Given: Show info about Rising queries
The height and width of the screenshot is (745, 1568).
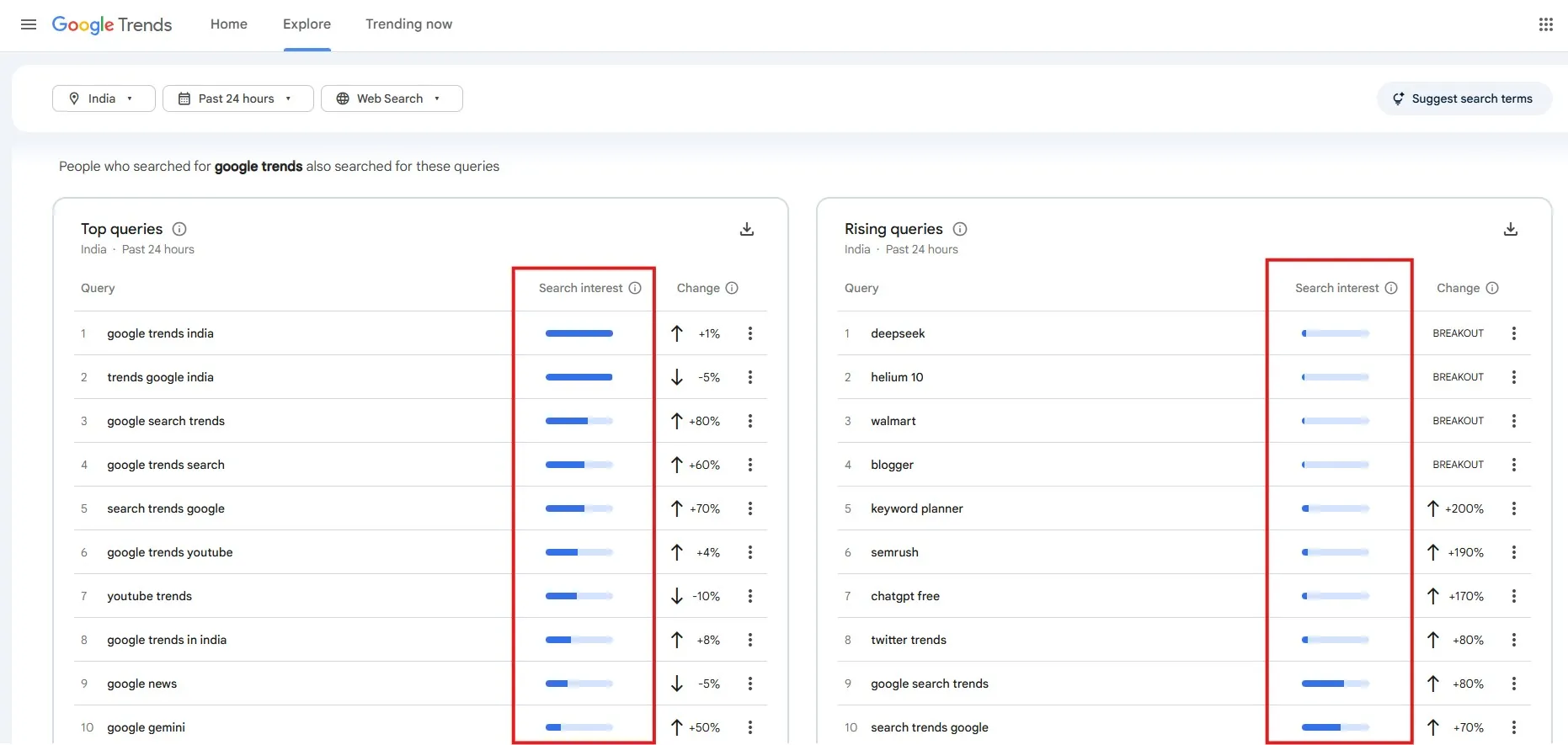Looking at the screenshot, I should [959, 229].
